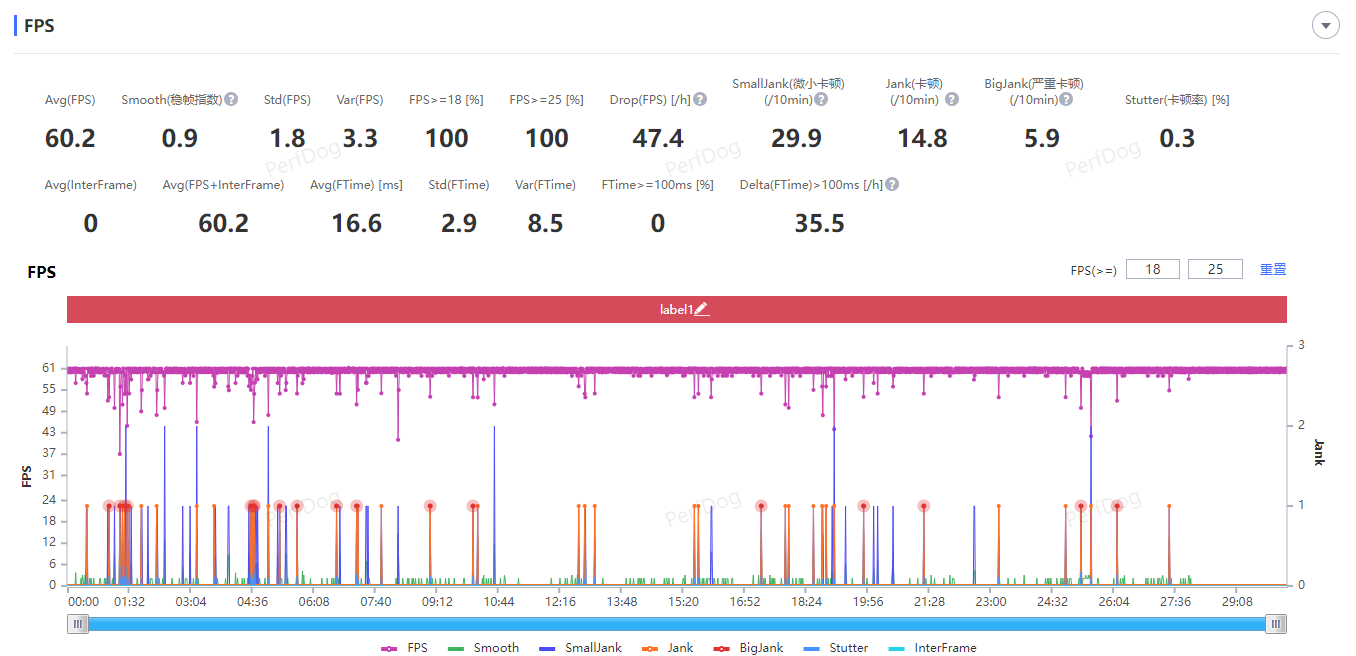Click the FPS threshold field showing 25
The image size is (1356, 656).
[x=1215, y=269]
